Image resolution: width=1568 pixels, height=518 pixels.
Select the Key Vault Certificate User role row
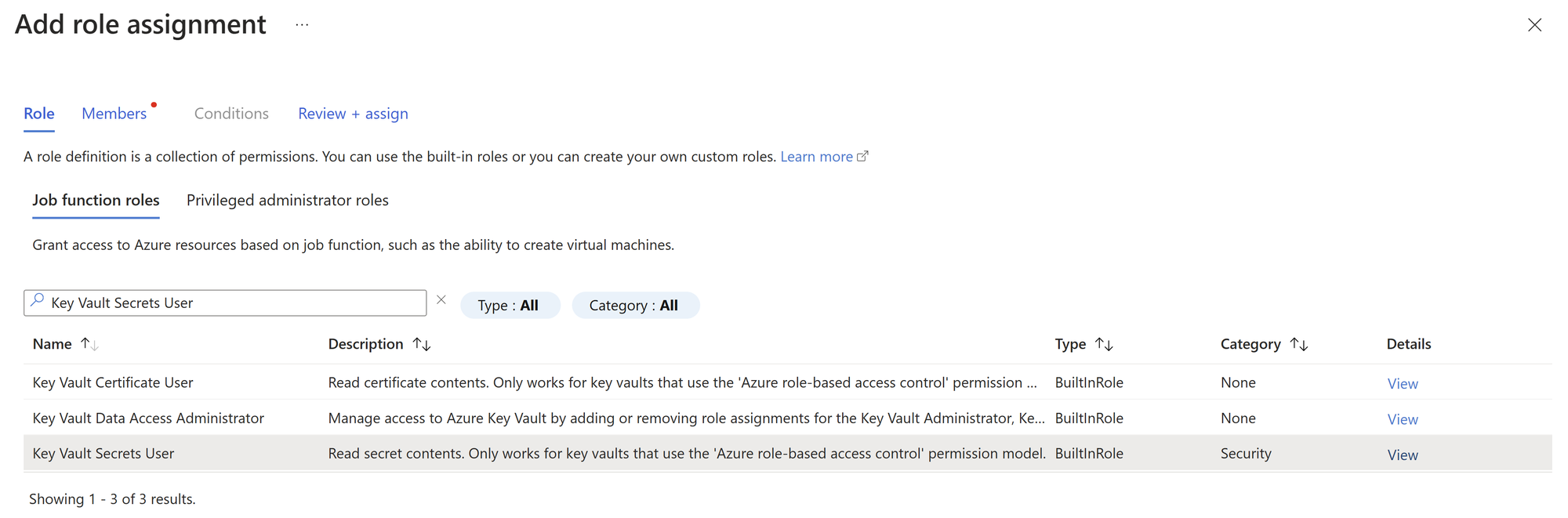point(113,382)
